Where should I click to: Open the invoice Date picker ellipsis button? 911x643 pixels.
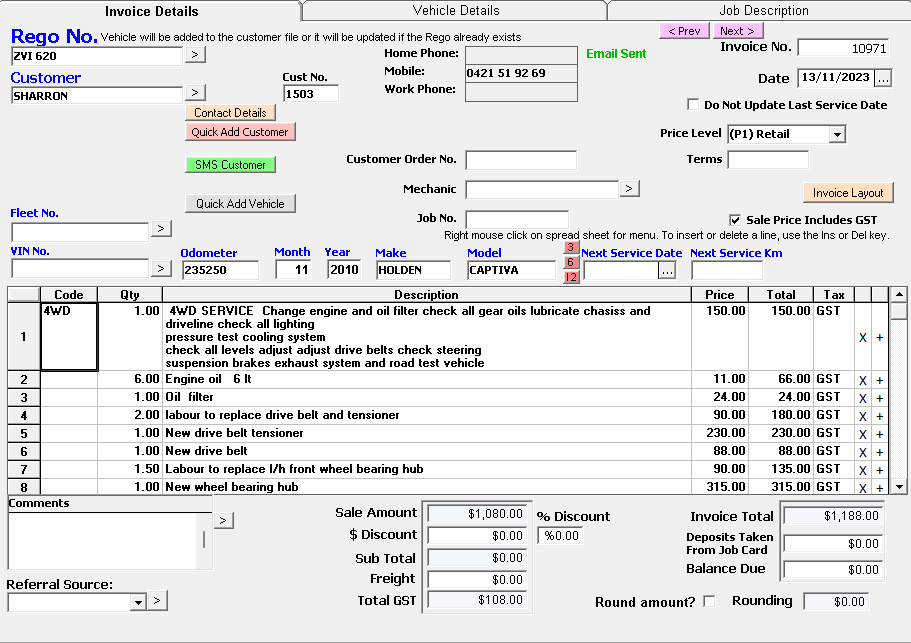pyautogui.click(x=883, y=78)
